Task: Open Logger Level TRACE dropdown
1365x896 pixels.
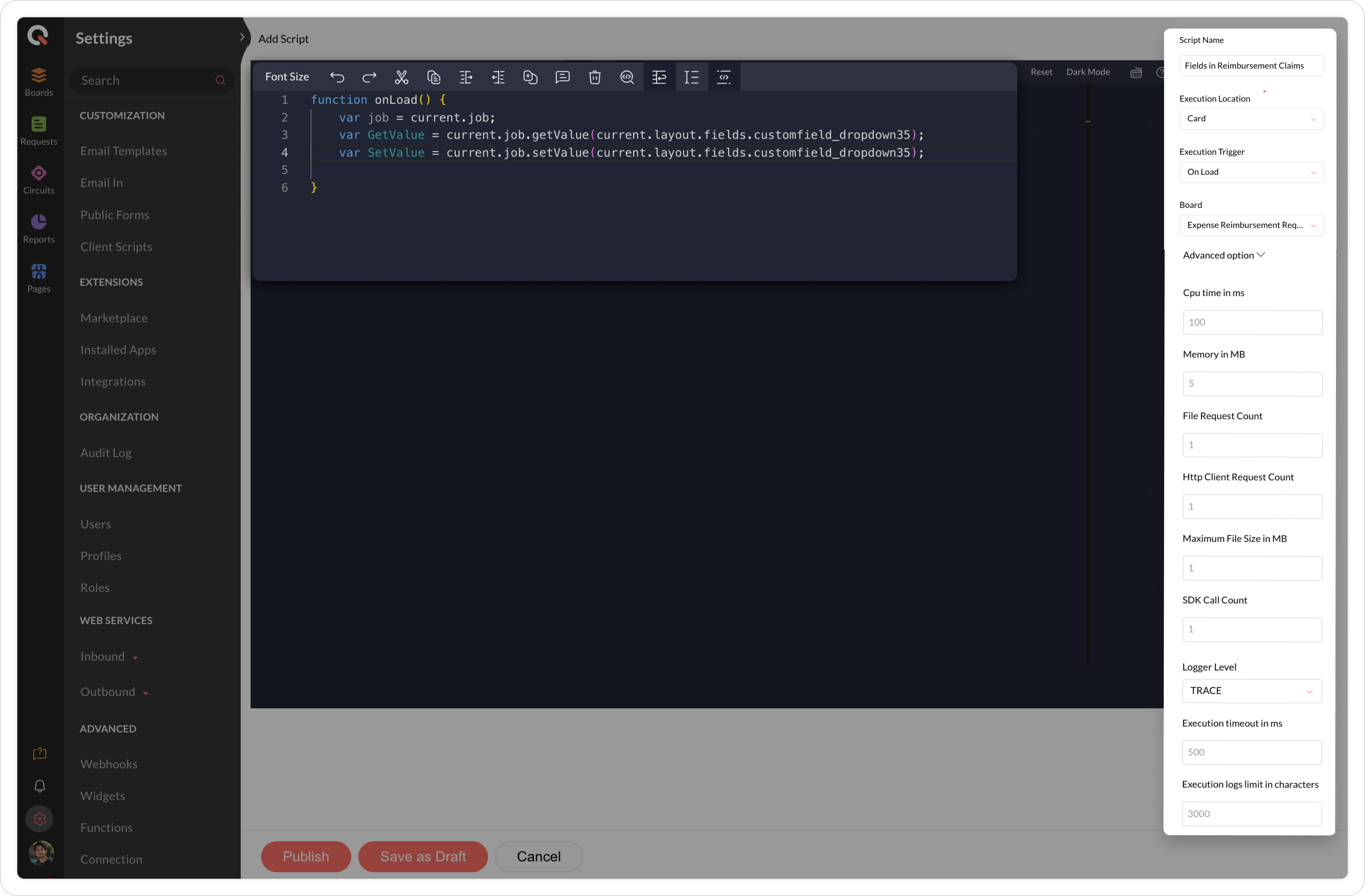Action: pyautogui.click(x=1252, y=691)
